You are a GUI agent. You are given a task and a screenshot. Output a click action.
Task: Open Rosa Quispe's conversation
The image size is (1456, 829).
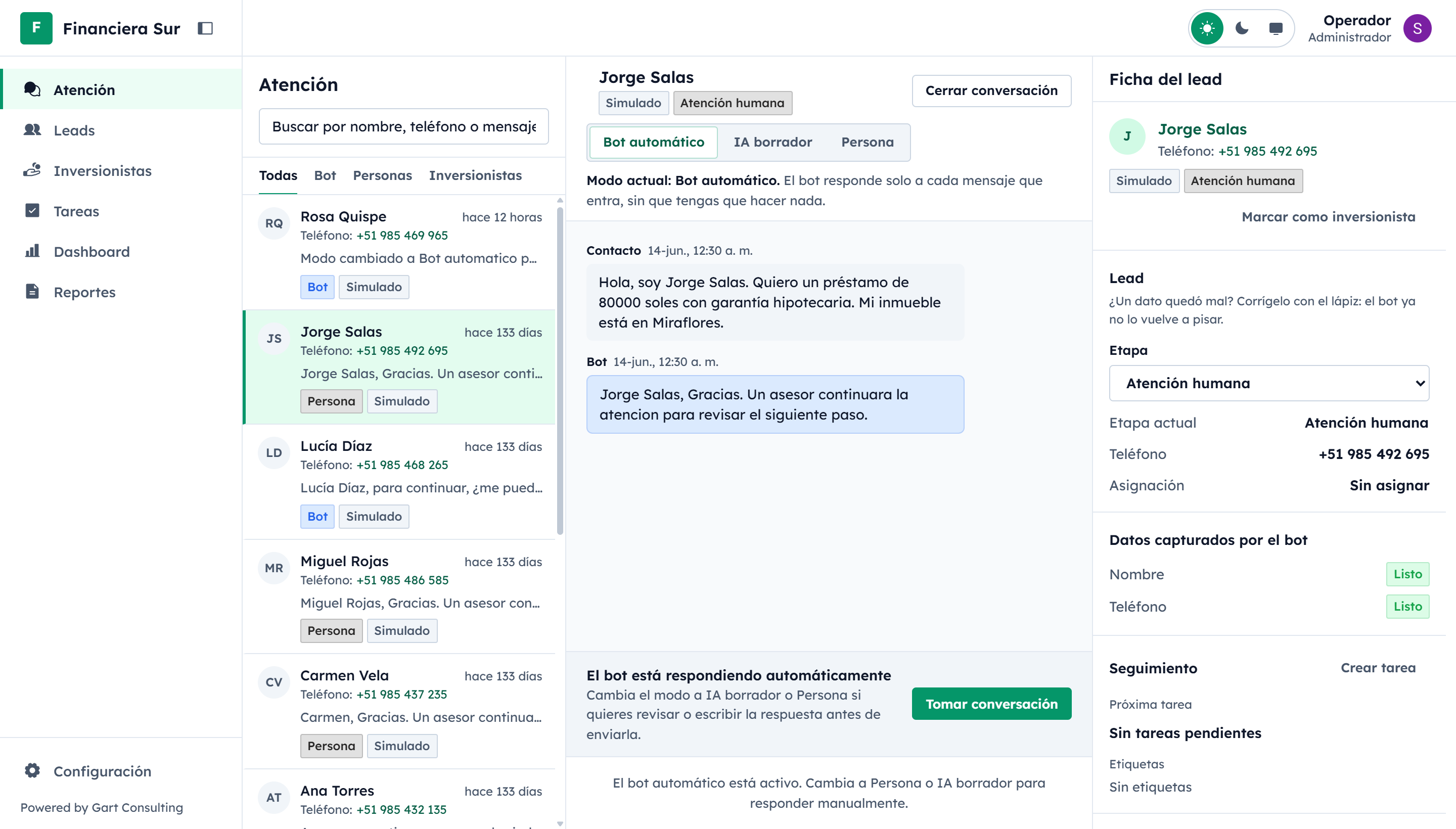[398, 252]
